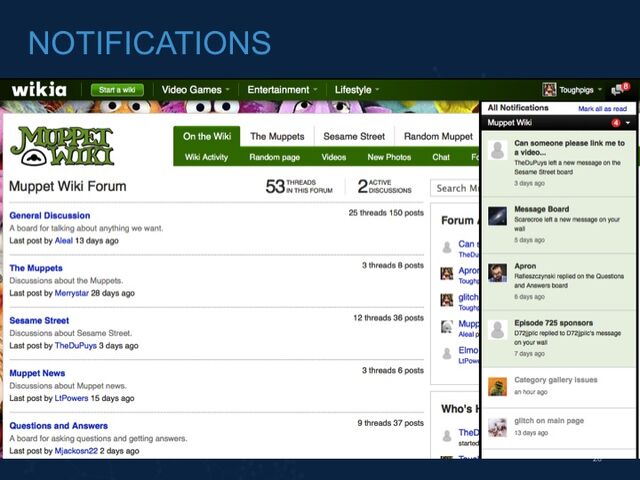Open the Chat submenu item
The width and height of the screenshot is (640, 480).
click(x=441, y=157)
